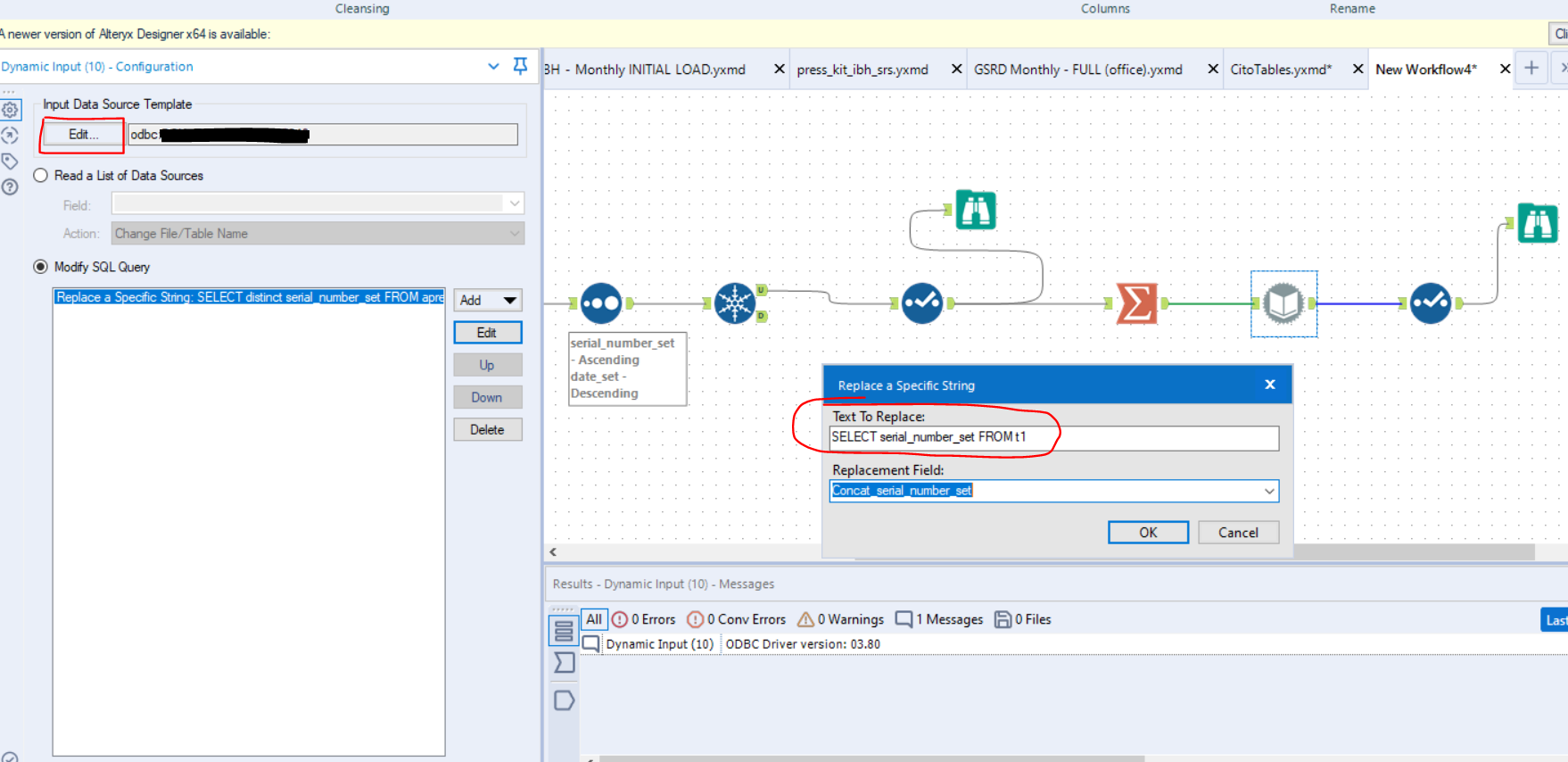Filter results by 0 Errors
Viewport: 1568px width, 762px height.
[x=644, y=619]
